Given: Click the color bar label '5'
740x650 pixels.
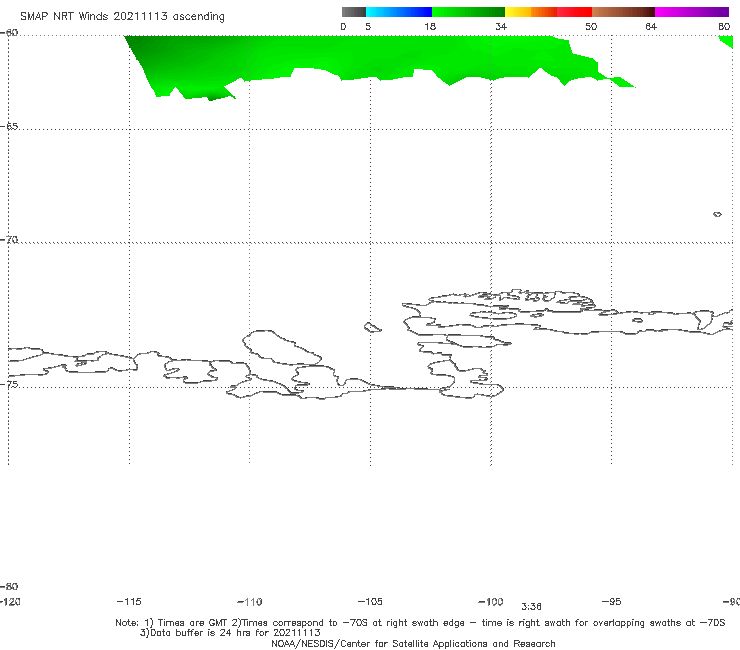Looking at the screenshot, I should tap(368, 26).
